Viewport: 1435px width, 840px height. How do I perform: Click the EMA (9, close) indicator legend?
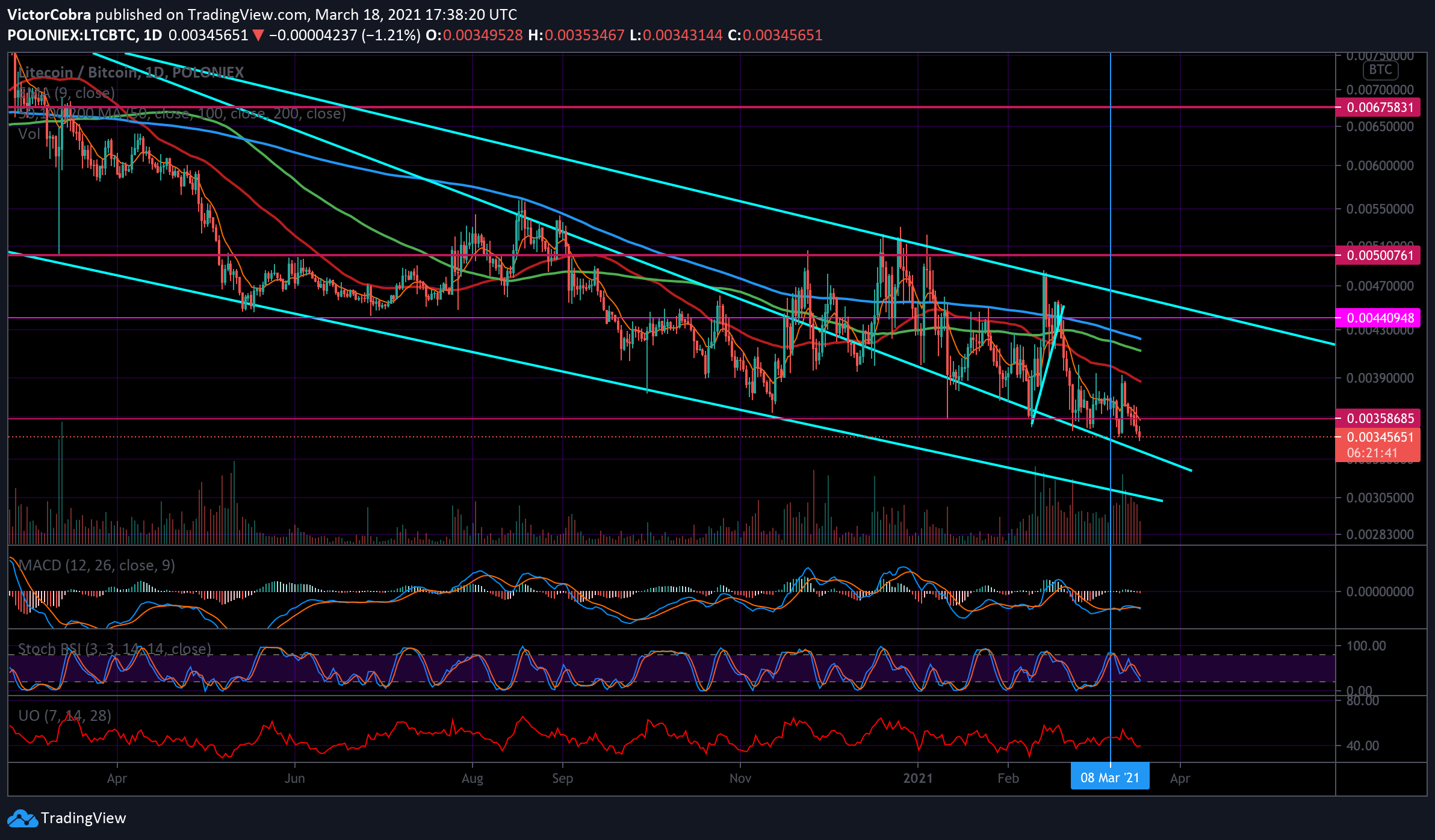tap(66, 93)
